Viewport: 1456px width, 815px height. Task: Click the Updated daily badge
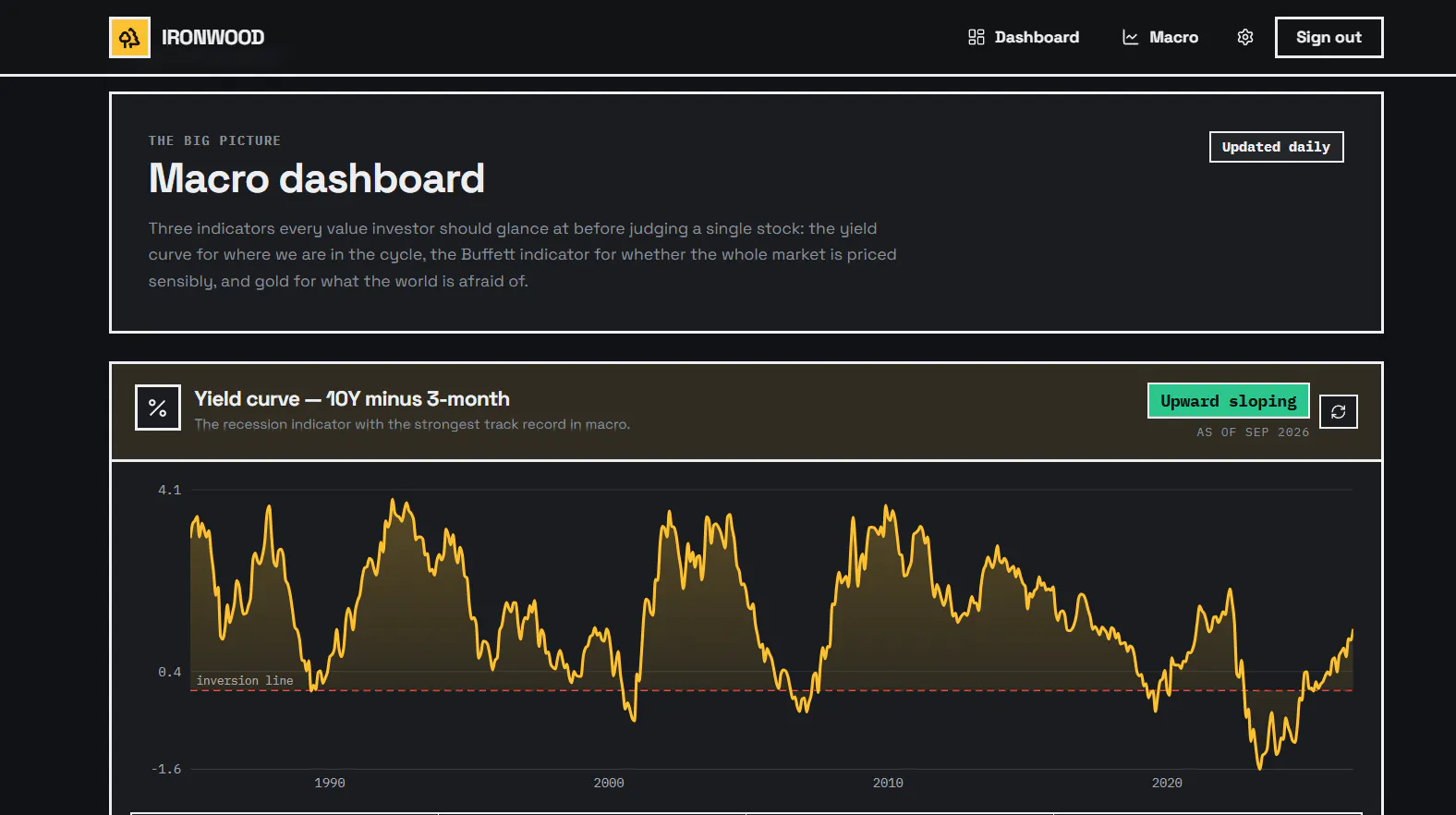pos(1276,147)
